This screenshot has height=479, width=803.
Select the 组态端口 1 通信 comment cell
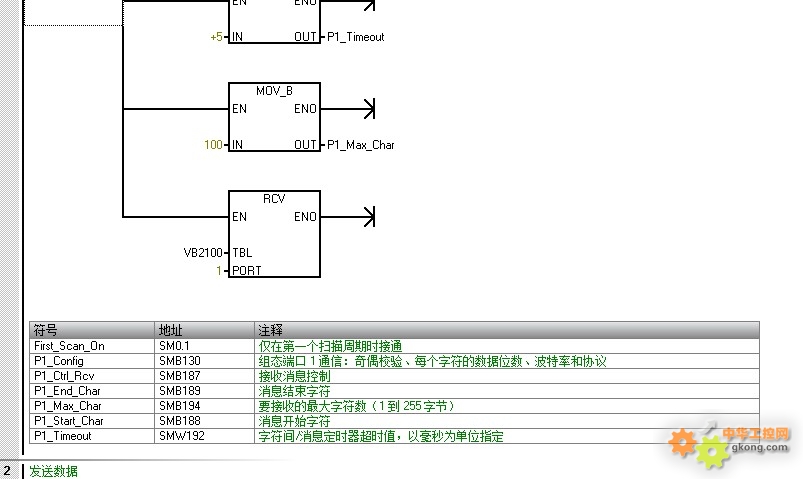coord(507,361)
